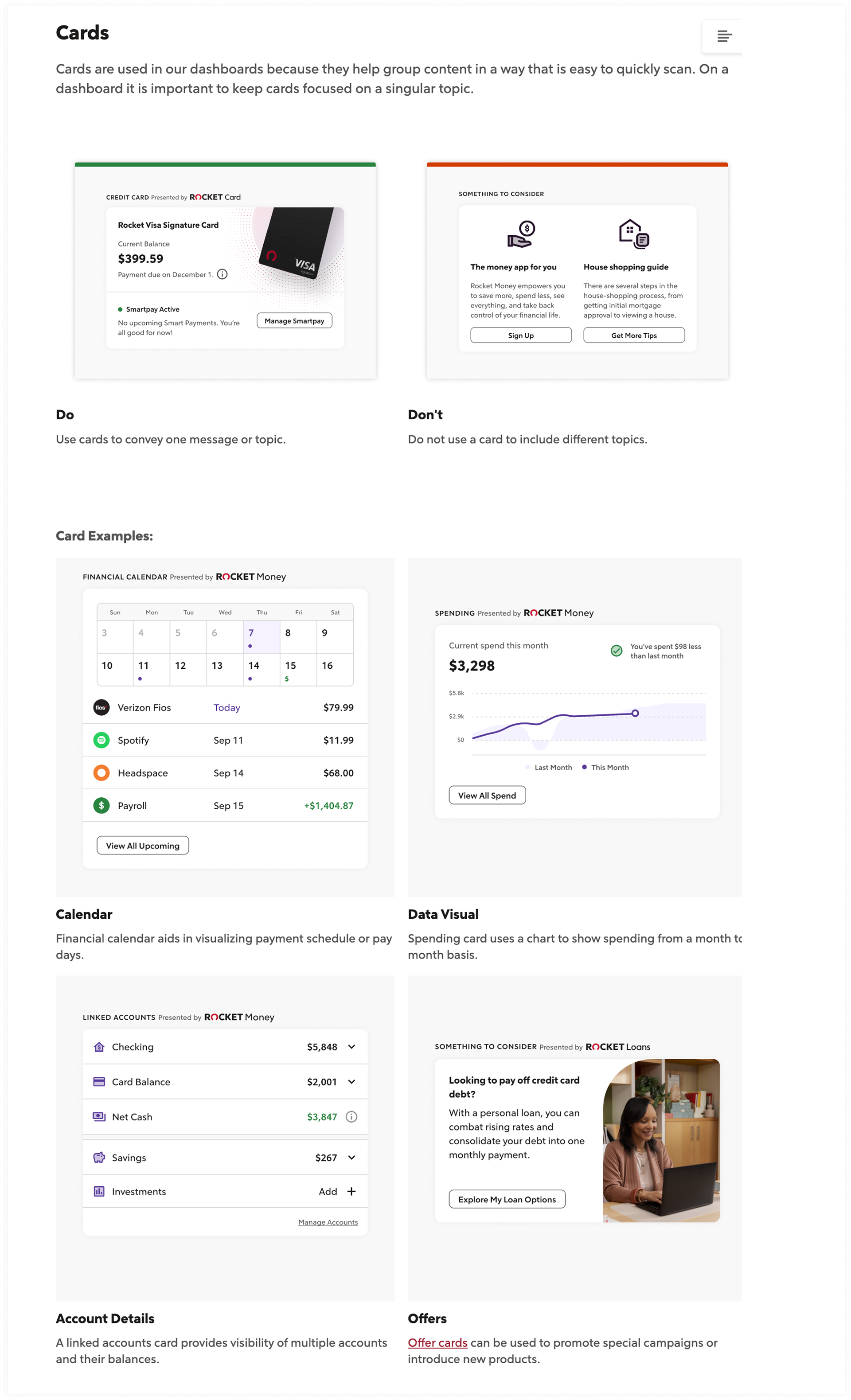Image resolution: width=851 pixels, height=1400 pixels.
Task: Click the Headspace orange circle icon
Action: click(x=101, y=773)
